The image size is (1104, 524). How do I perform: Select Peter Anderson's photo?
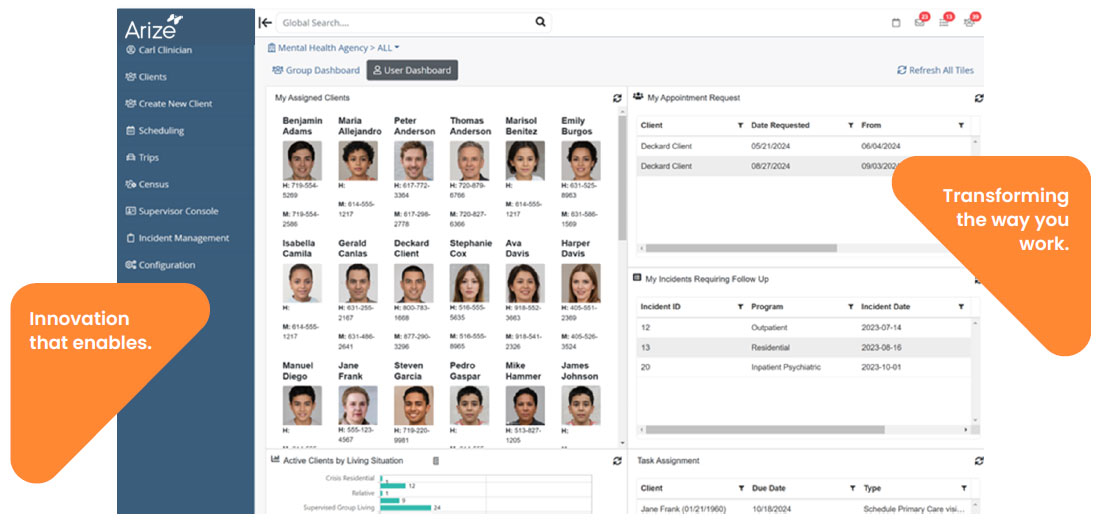pos(413,161)
